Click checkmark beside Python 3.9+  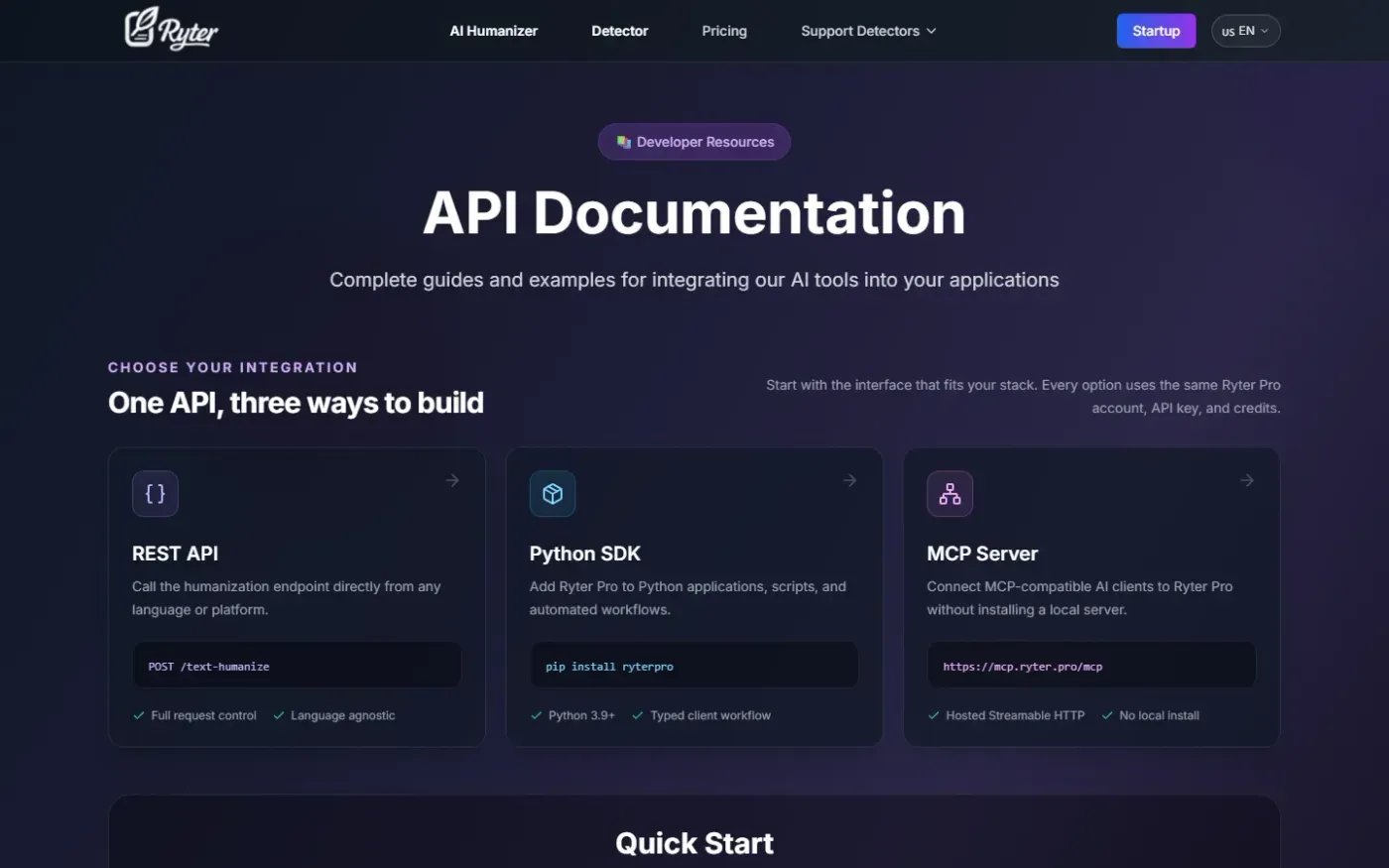point(537,715)
